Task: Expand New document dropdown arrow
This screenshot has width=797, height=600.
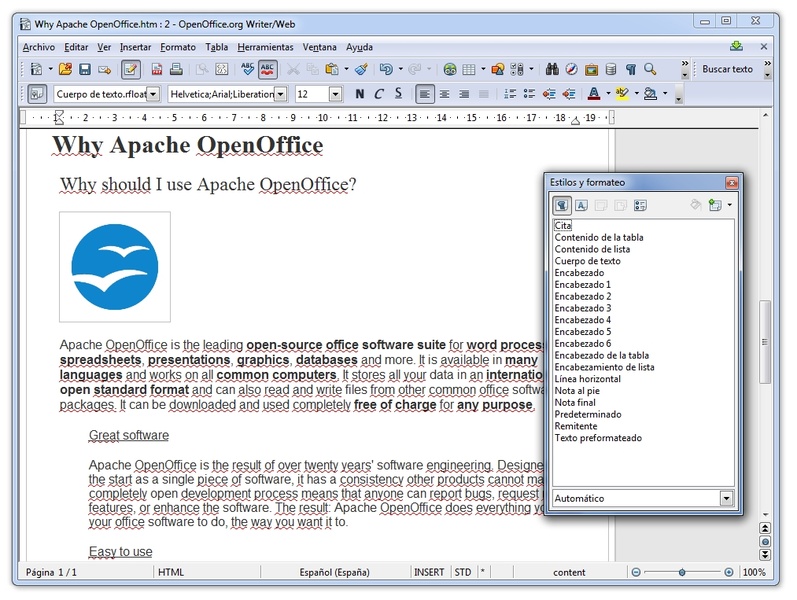Action: tap(50, 69)
